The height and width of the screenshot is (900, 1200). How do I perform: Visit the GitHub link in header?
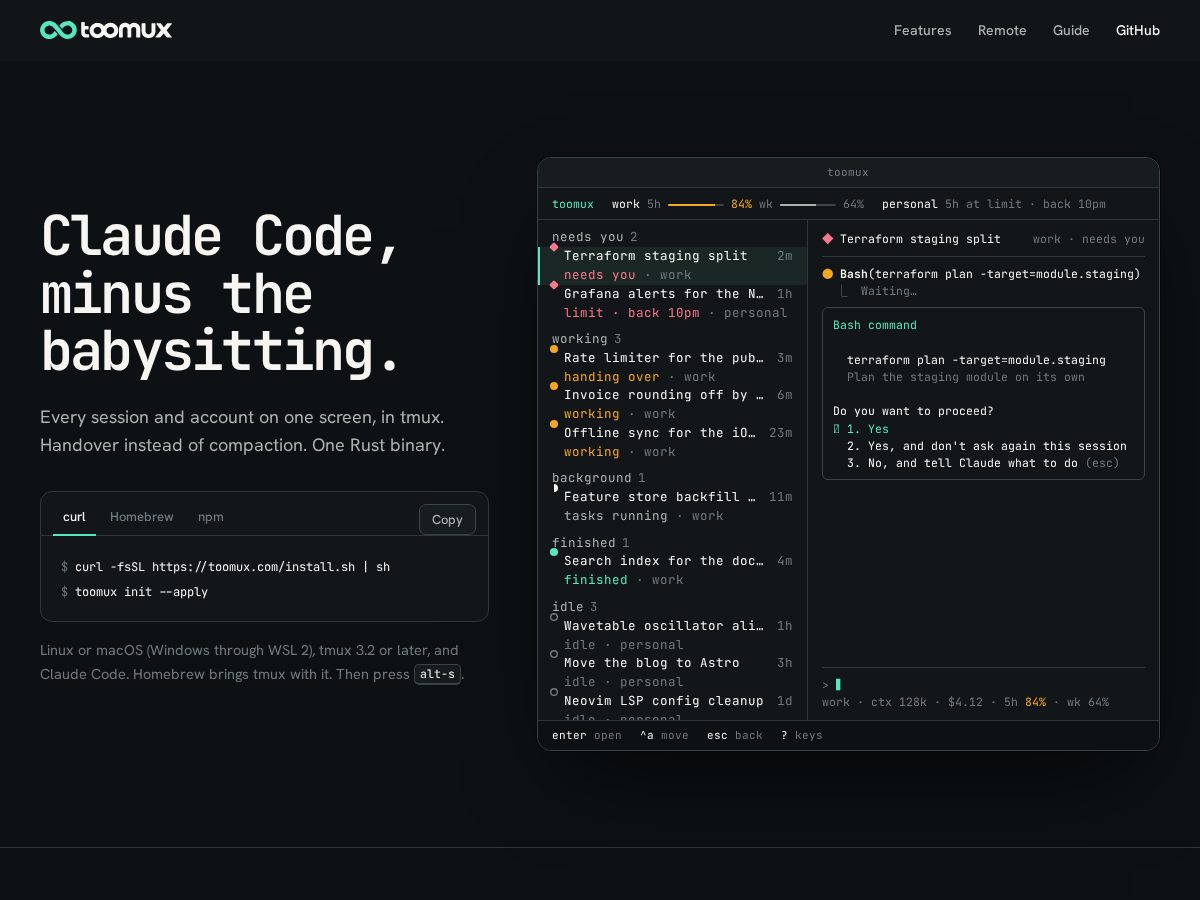click(x=1138, y=30)
